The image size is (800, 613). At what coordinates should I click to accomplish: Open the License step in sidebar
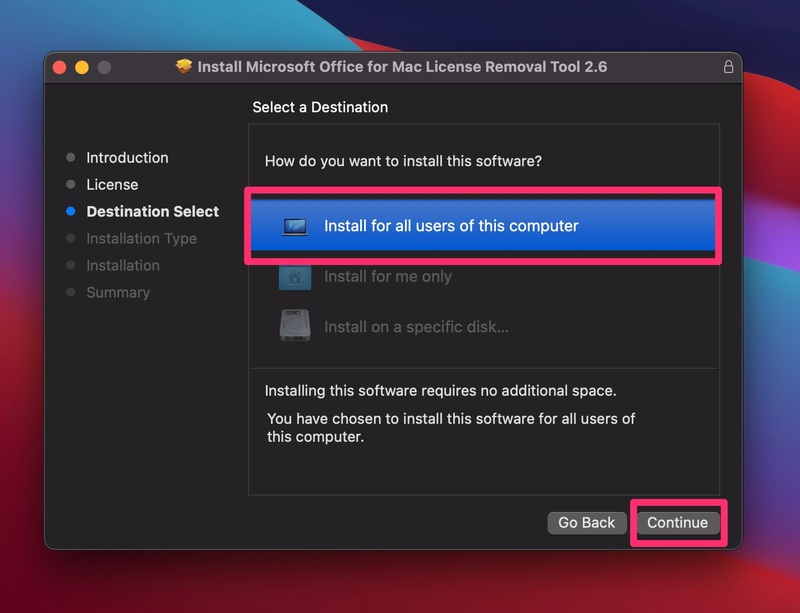click(112, 185)
